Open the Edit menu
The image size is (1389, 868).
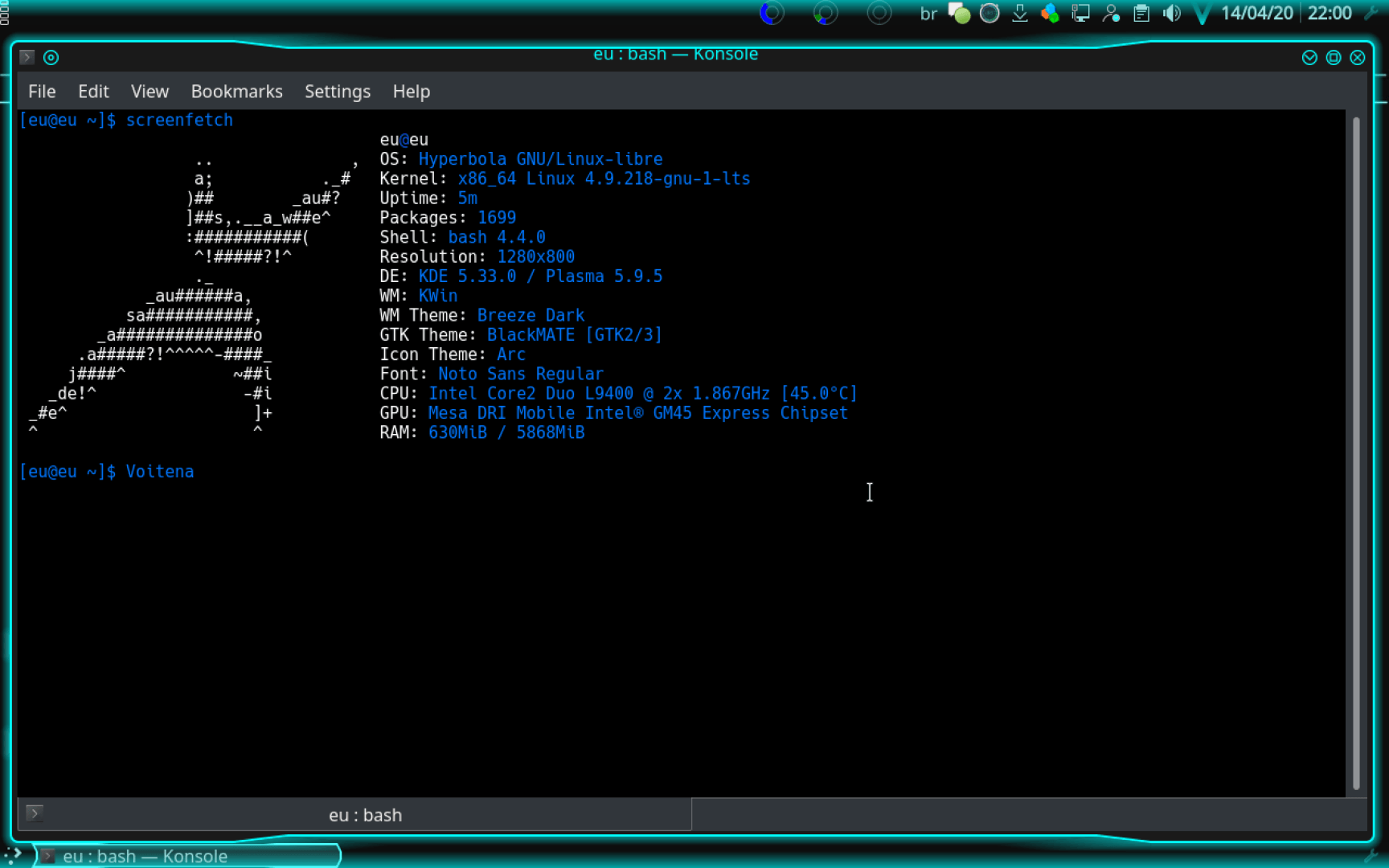[x=93, y=92]
